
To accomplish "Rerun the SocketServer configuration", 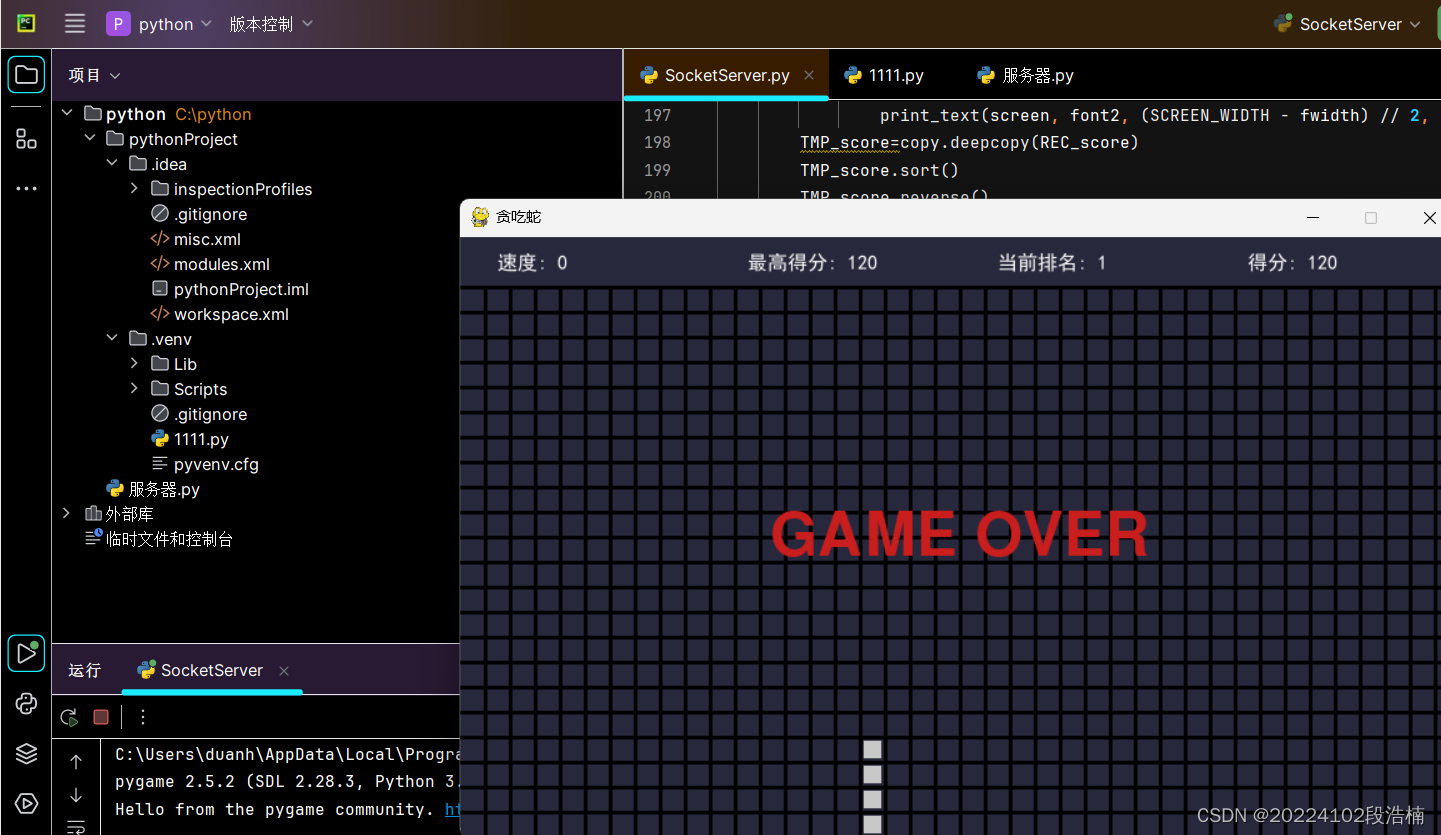I will click(68, 717).
